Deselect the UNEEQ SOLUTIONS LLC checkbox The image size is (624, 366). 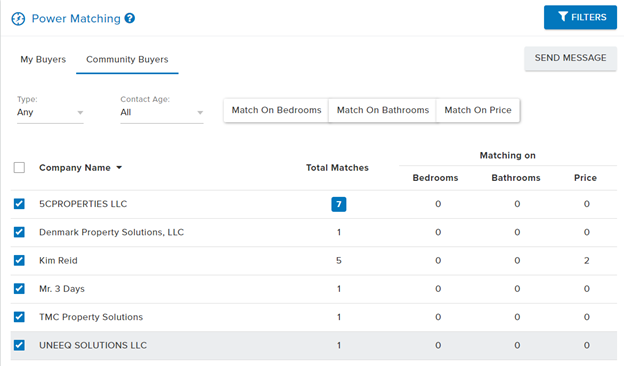tap(19, 345)
